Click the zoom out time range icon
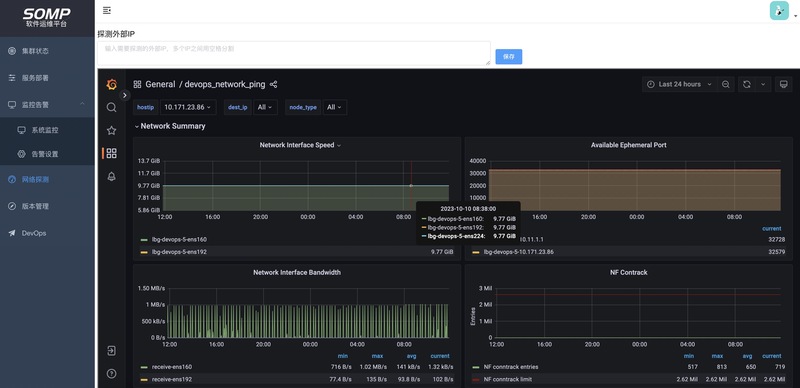The height and width of the screenshot is (388, 800). point(726,84)
